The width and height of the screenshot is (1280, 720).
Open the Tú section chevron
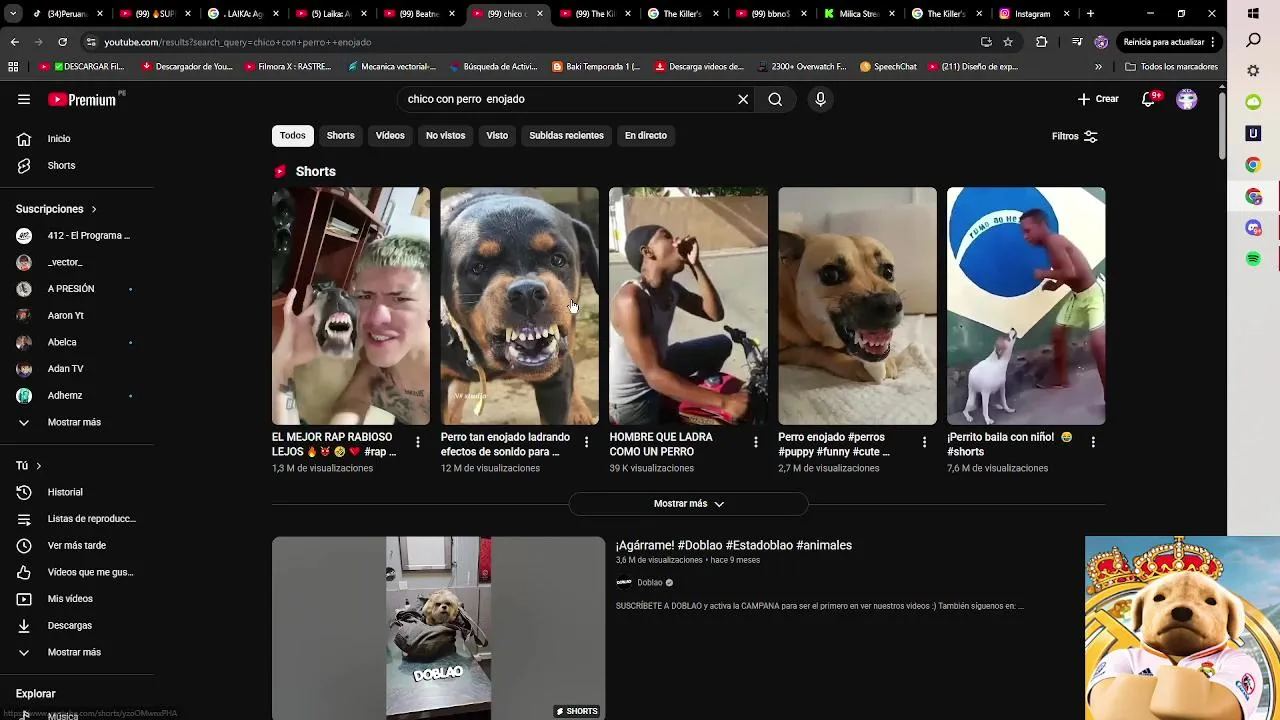(x=38, y=466)
